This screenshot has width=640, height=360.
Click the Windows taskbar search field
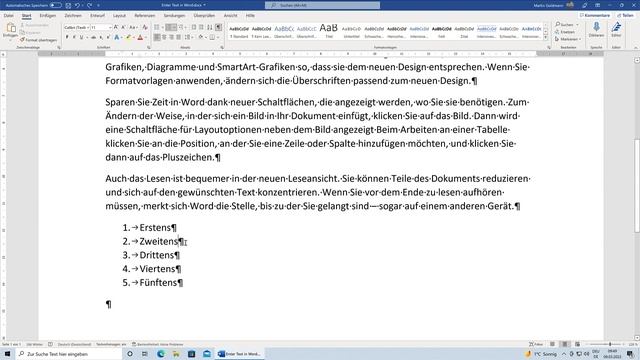tap(69, 354)
